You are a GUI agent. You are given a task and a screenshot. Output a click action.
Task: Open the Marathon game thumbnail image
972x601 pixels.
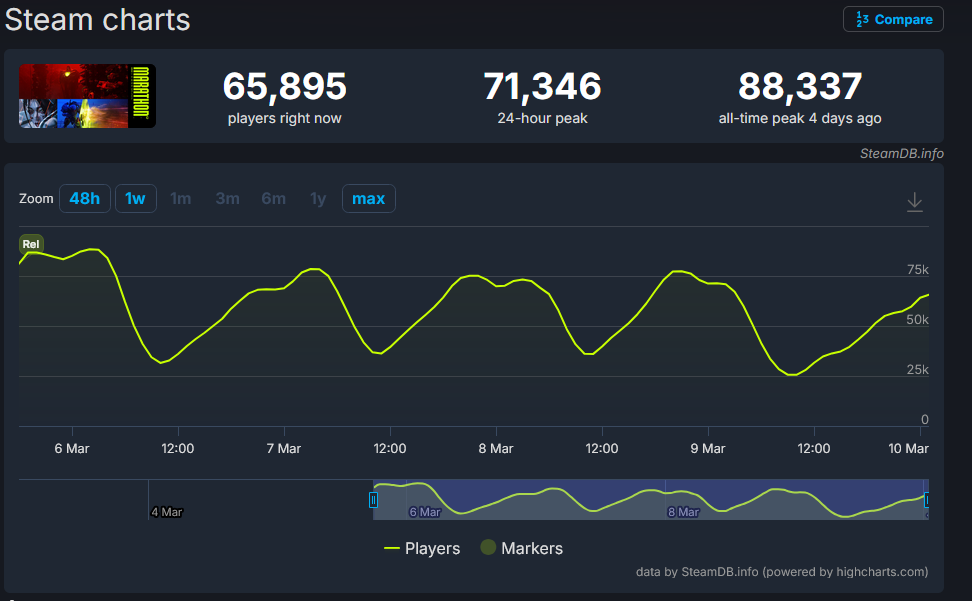pyautogui.click(x=87, y=96)
